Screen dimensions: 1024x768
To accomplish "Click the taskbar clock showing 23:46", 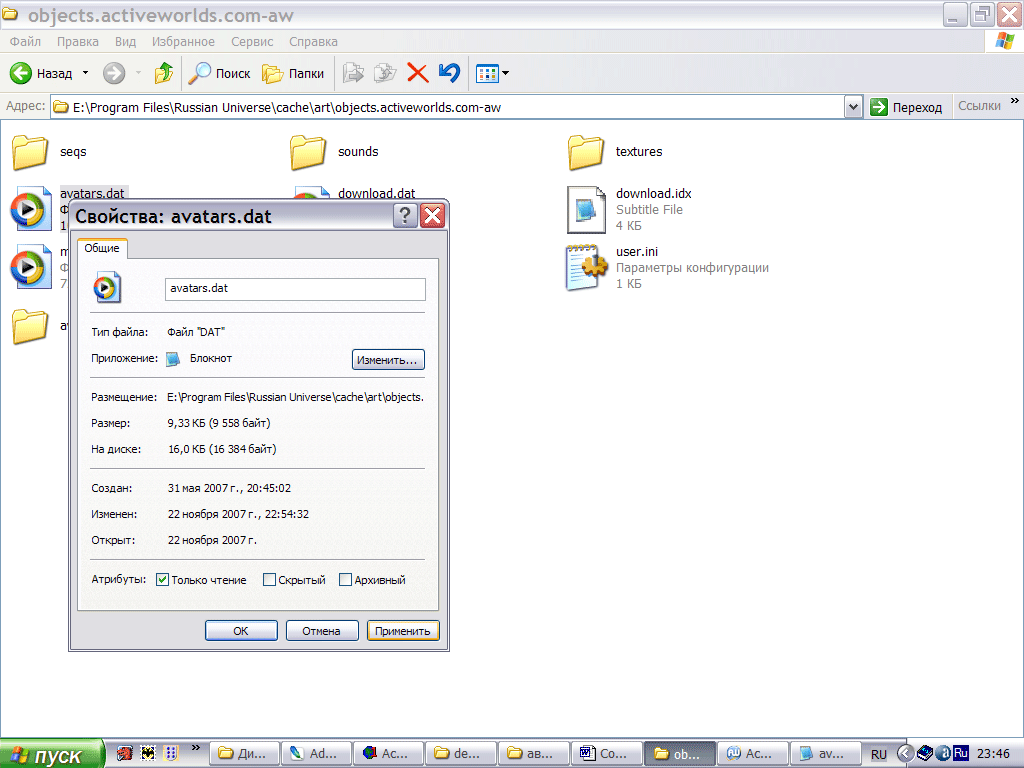I will tap(993, 754).
